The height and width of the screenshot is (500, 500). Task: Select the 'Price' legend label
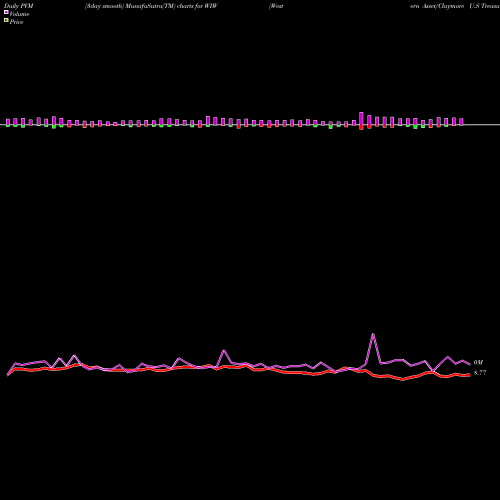tap(16, 22)
